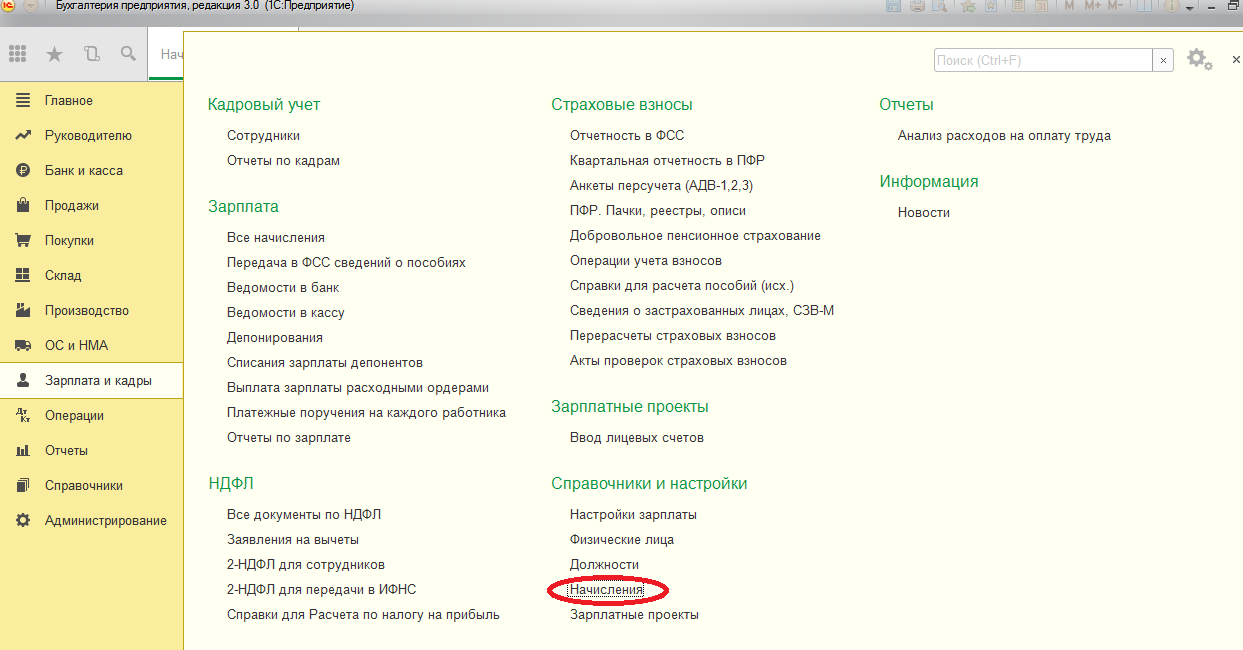The width and height of the screenshot is (1243, 650).
Task: Open Ввод лицевых счетов
Action: point(637,438)
